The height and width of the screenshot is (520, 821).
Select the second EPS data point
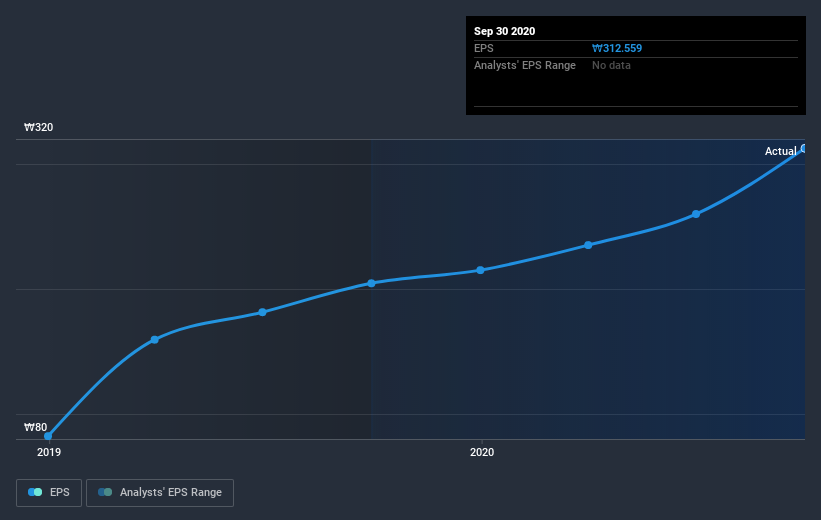(x=154, y=340)
